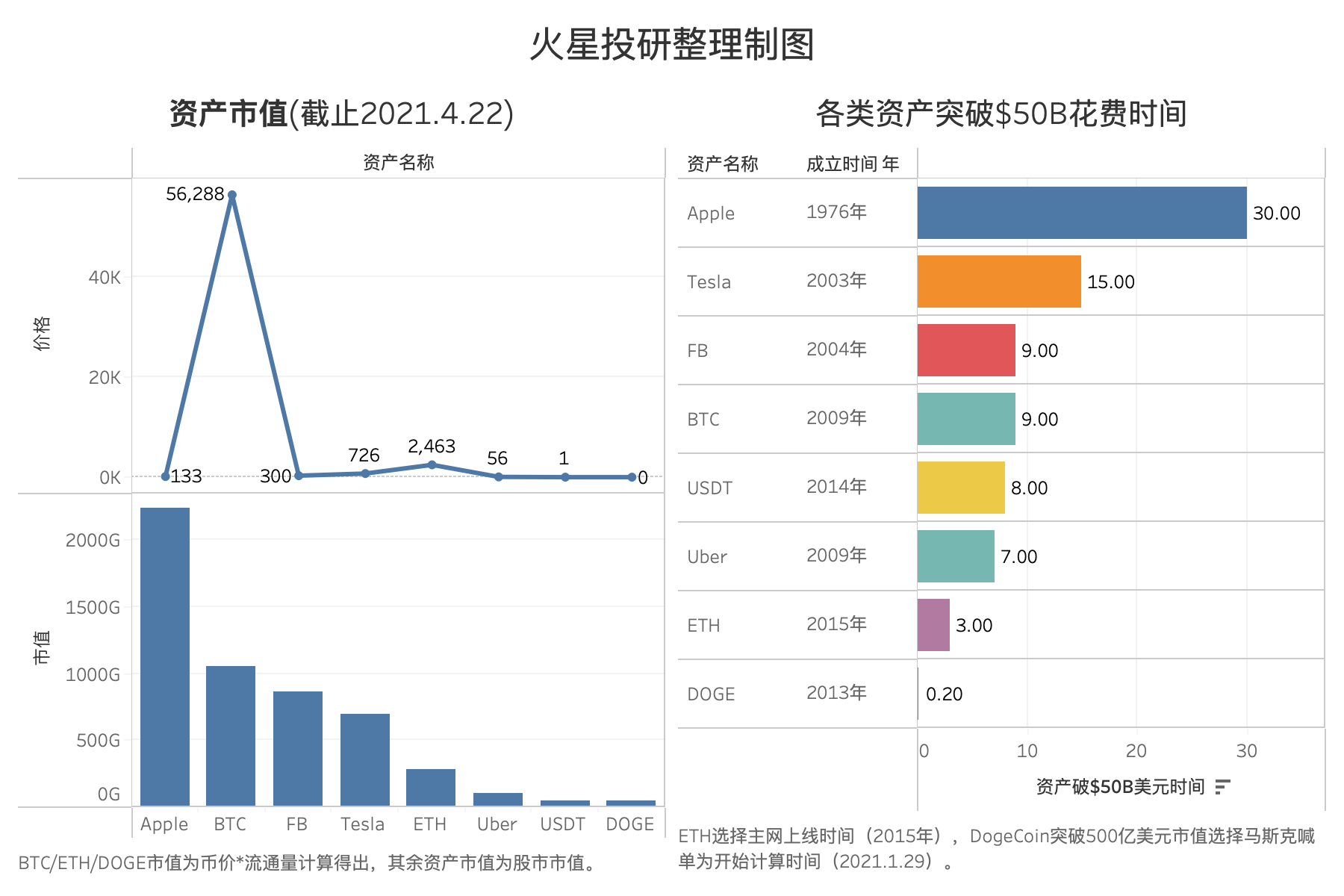Click the Tesla market cap column
Image resolution: width=1344 pixels, height=896 pixels.
tap(365, 760)
